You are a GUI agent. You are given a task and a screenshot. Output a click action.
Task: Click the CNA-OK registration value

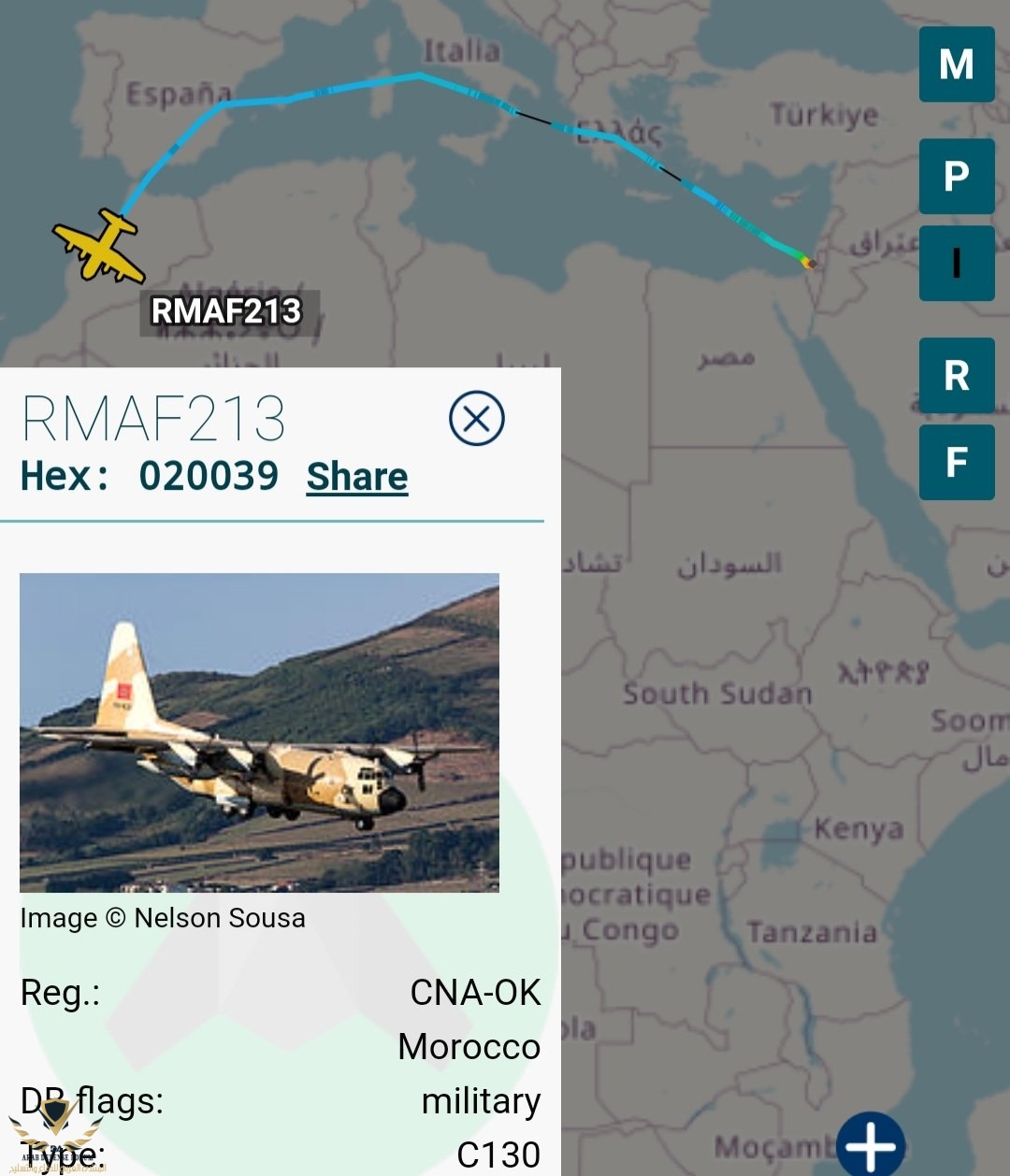point(475,993)
